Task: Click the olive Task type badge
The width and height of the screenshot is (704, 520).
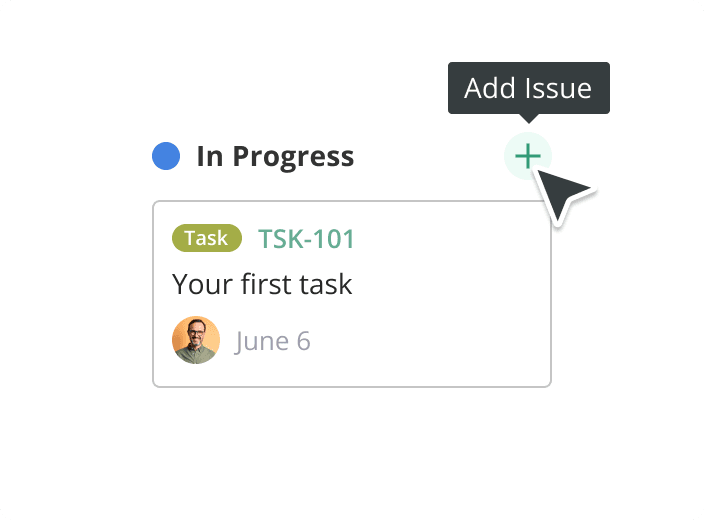Action: point(207,238)
